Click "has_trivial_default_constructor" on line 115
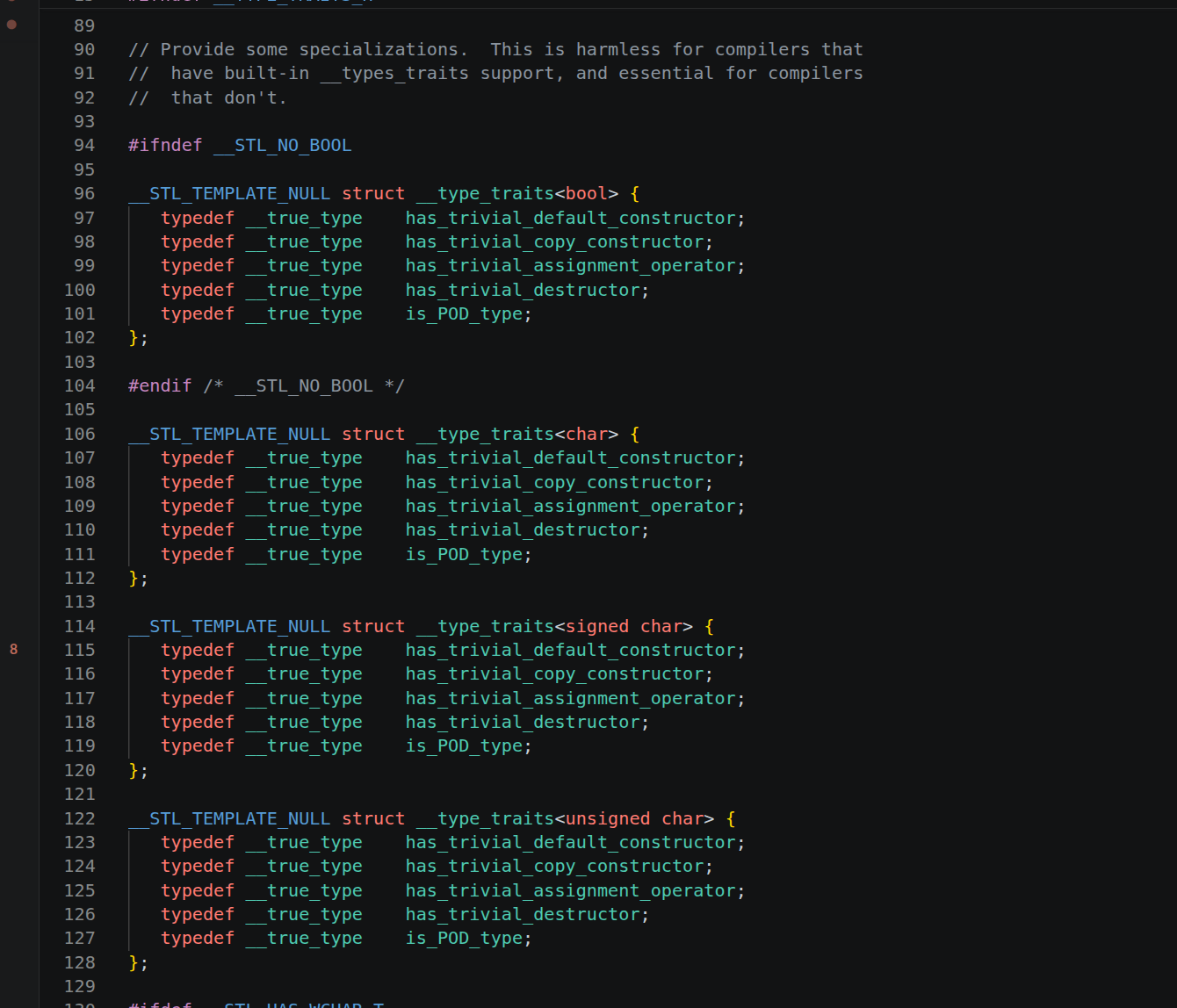Viewport: 1177px width, 1008px height. pyautogui.click(x=571, y=650)
